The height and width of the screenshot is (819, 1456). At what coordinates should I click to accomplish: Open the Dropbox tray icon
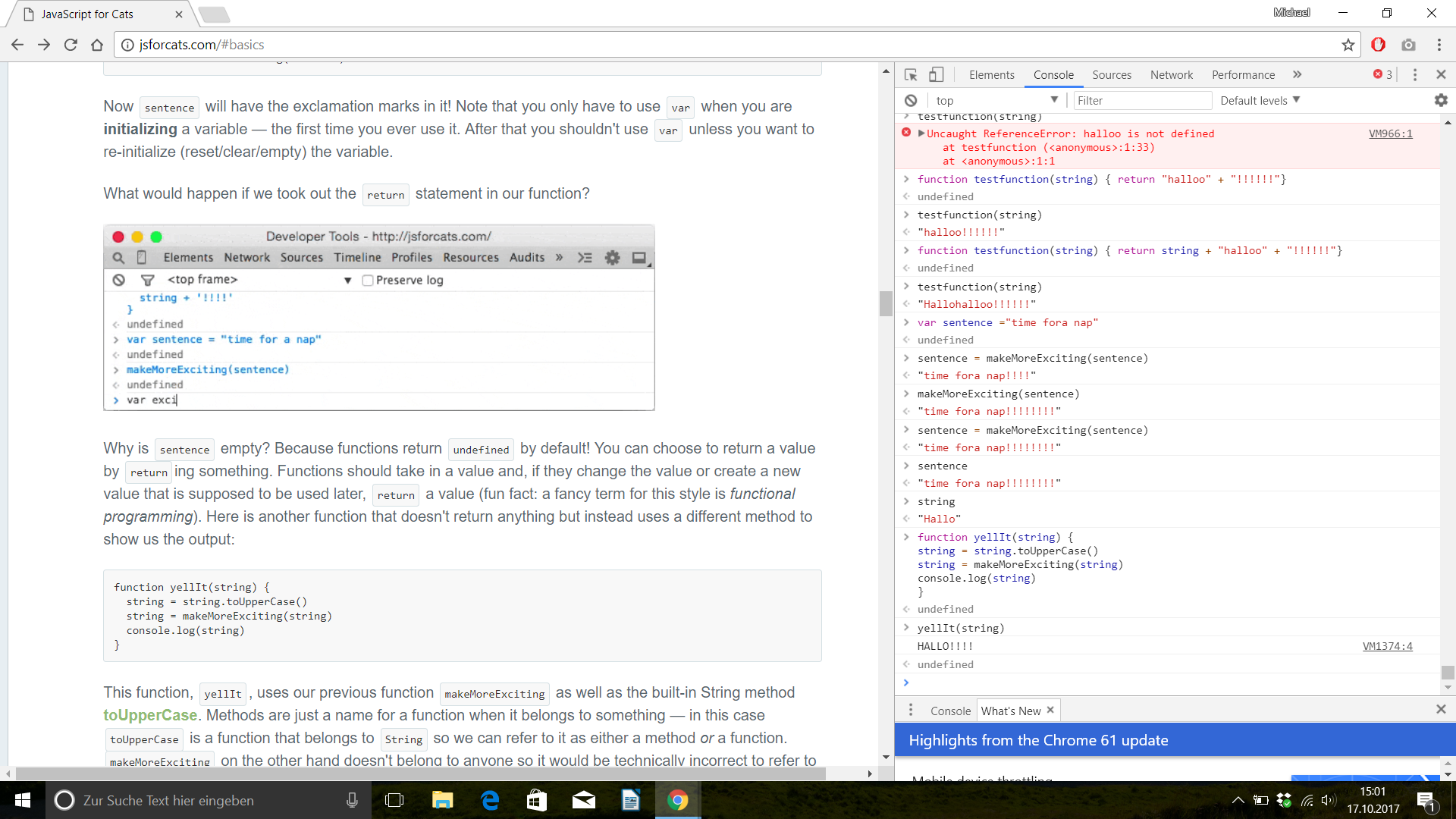[x=1284, y=800]
